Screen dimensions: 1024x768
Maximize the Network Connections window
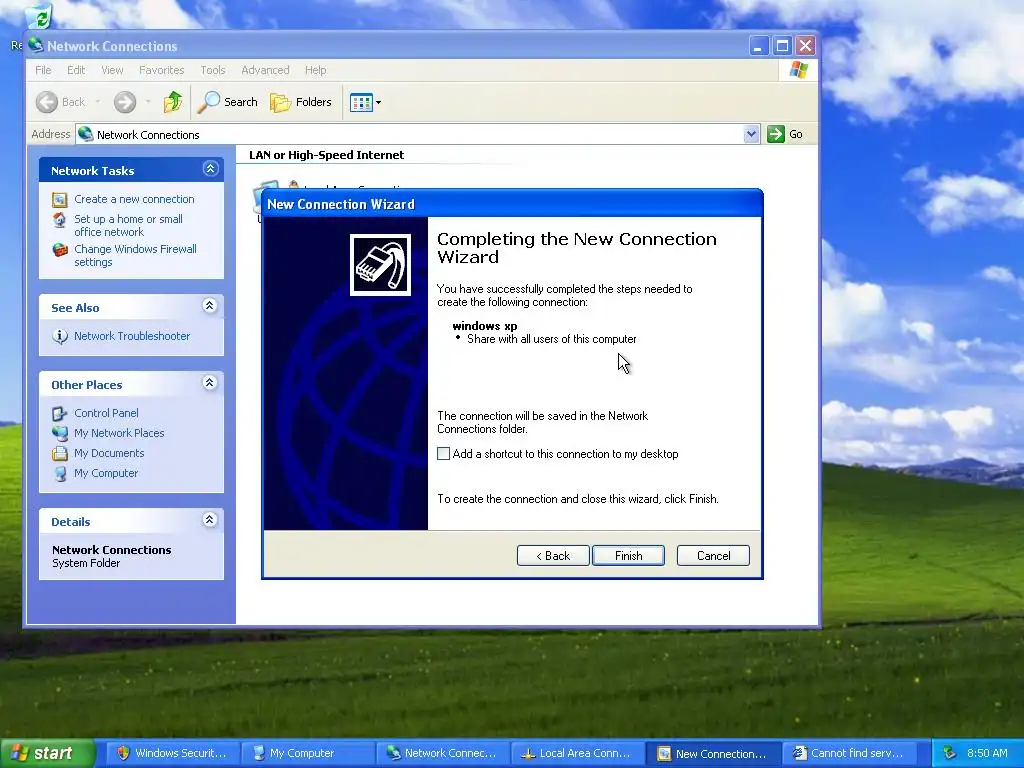(782, 46)
